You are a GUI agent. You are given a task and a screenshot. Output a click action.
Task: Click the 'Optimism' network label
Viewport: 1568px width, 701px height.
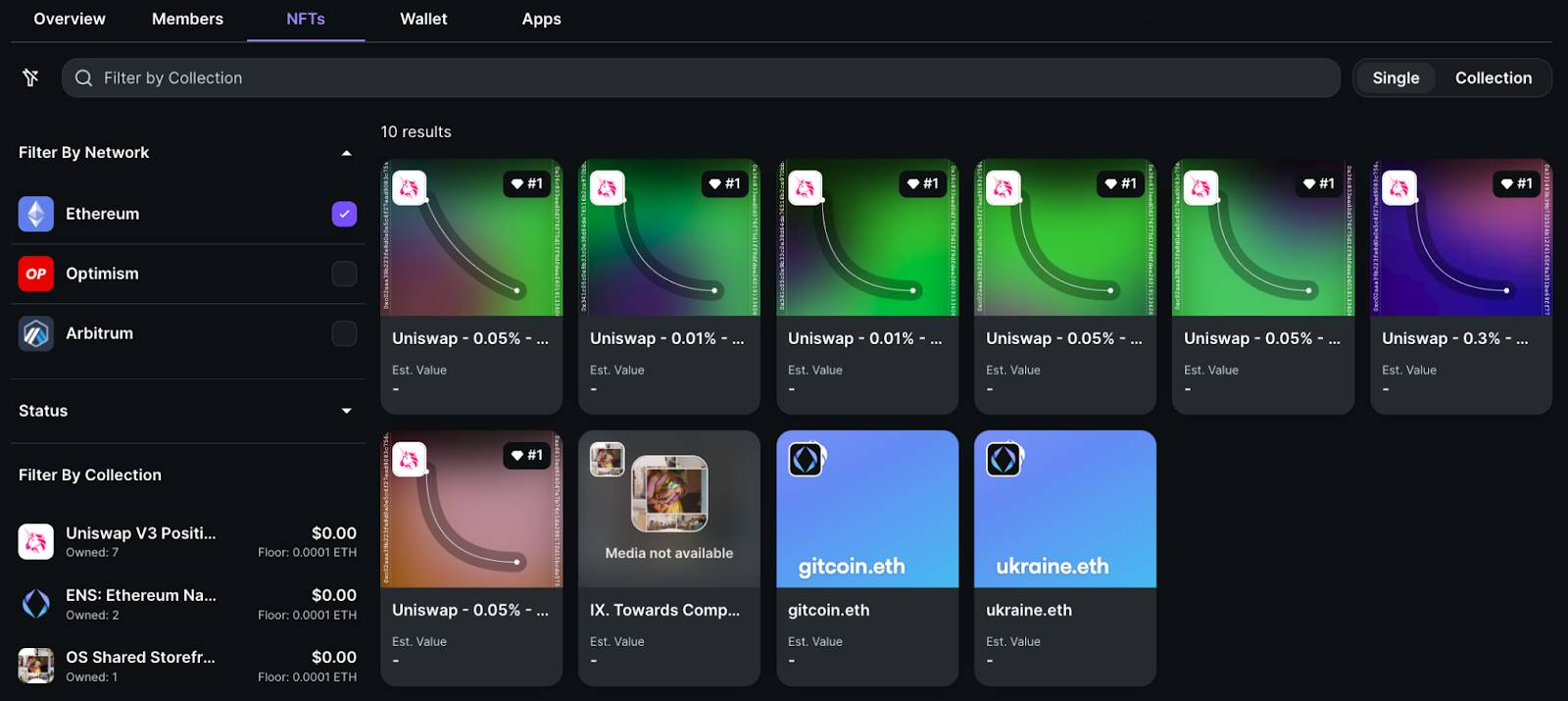[x=102, y=274]
